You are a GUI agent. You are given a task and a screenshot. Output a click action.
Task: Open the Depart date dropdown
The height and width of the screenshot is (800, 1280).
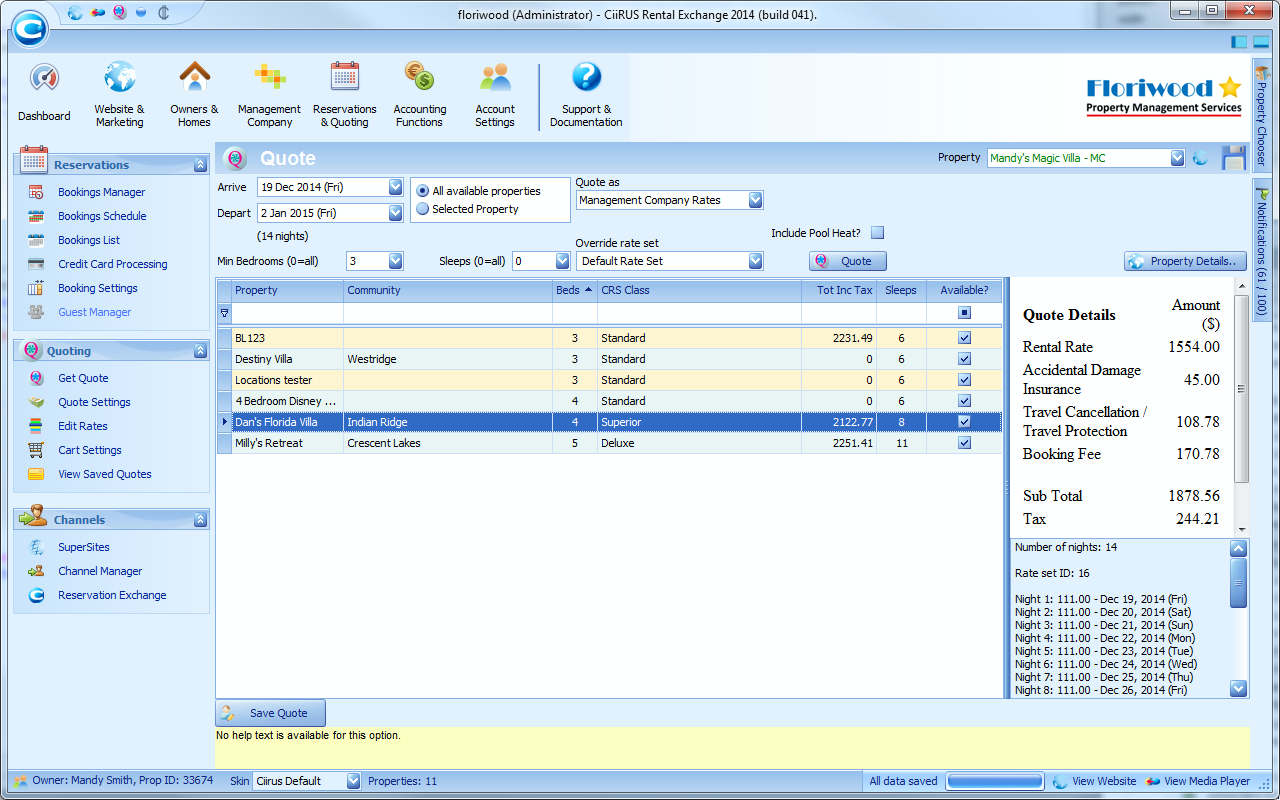[x=395, y=213]
